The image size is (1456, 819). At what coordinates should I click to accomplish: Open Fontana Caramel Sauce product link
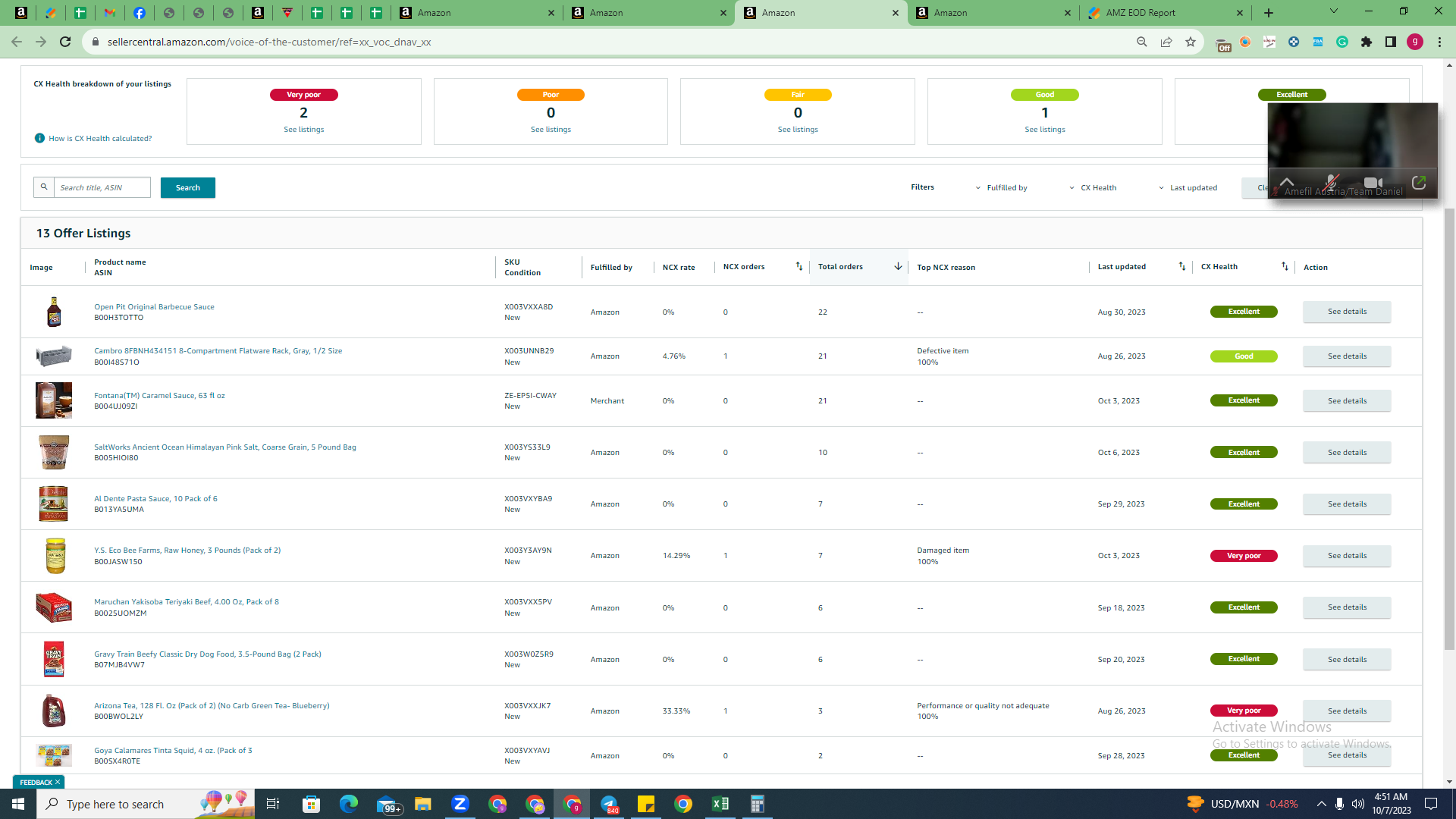click(x=159, y=396)
